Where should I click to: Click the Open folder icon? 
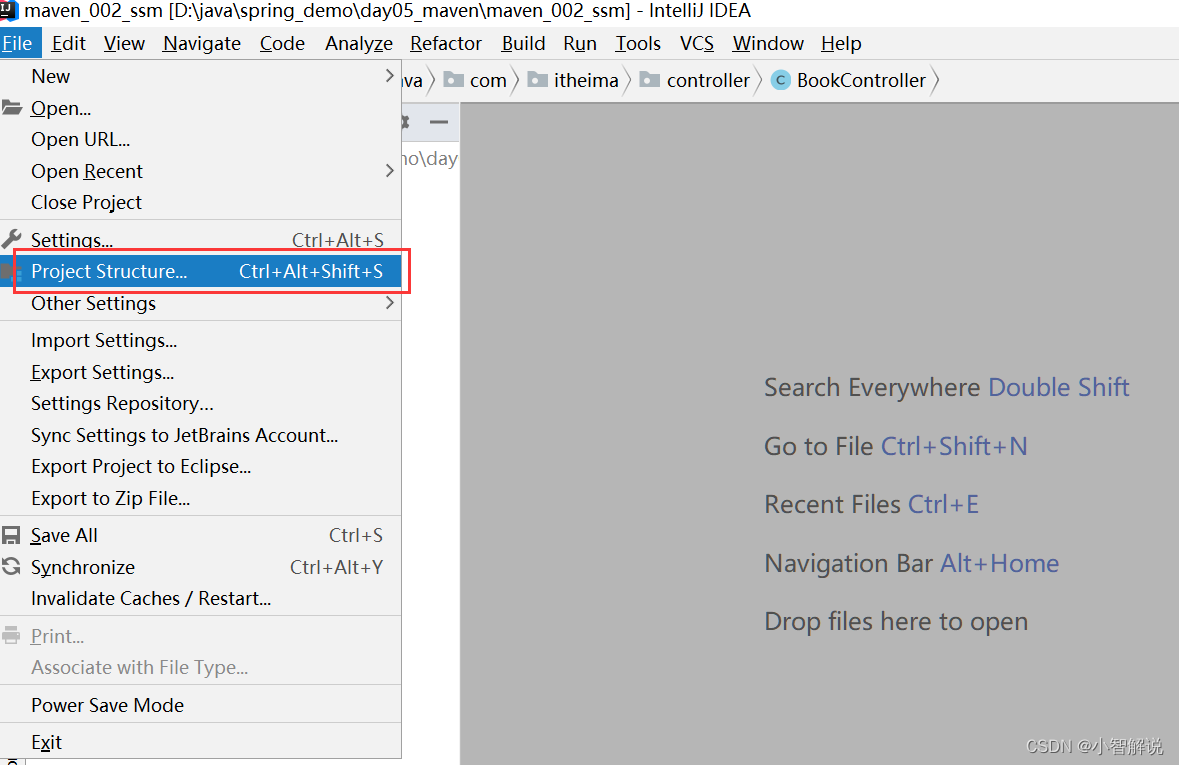[x=11, y=108]
